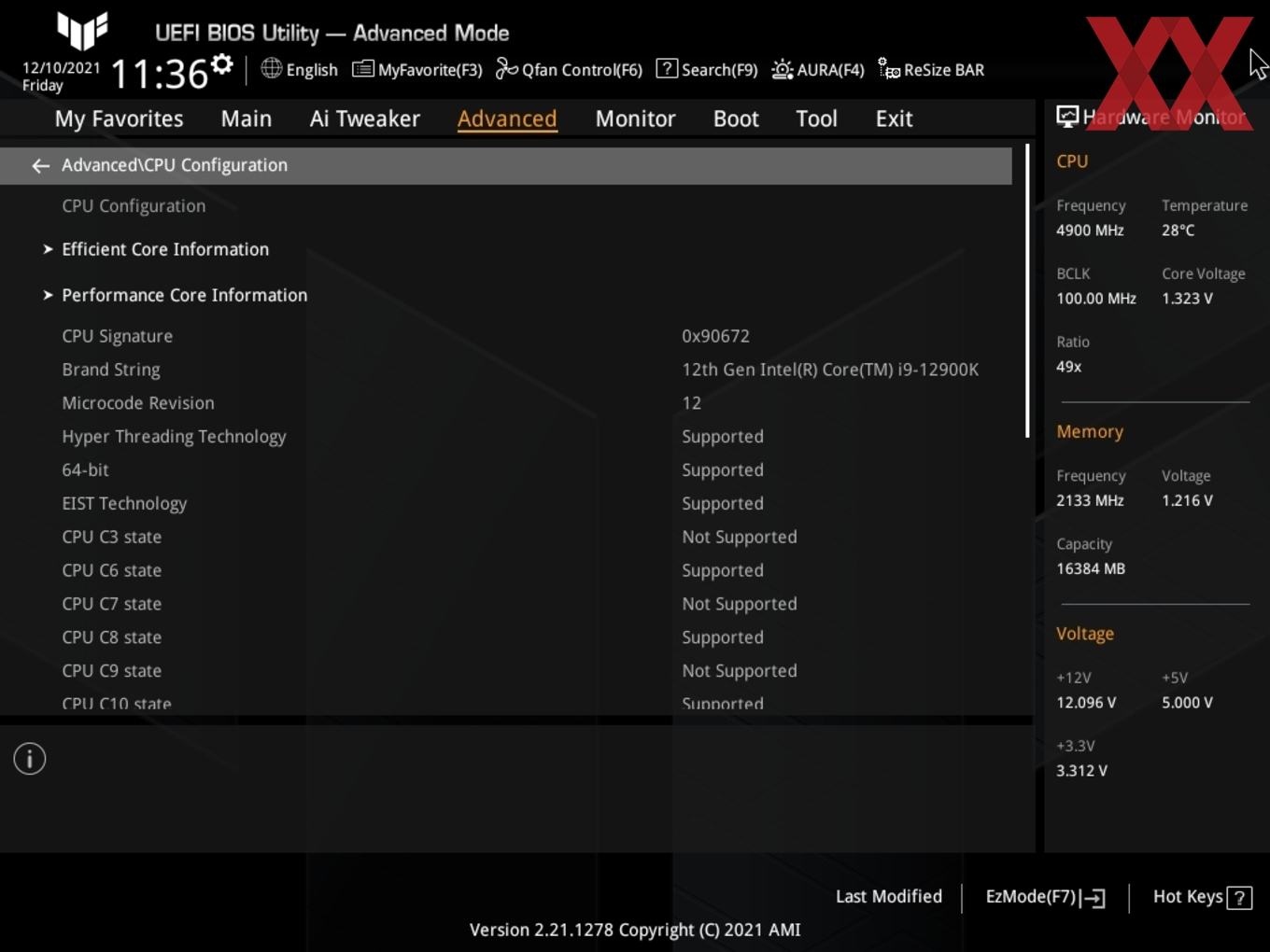1270x952 pixels.
Task: Click the date 12/10/2021
Action: point(62,67)
